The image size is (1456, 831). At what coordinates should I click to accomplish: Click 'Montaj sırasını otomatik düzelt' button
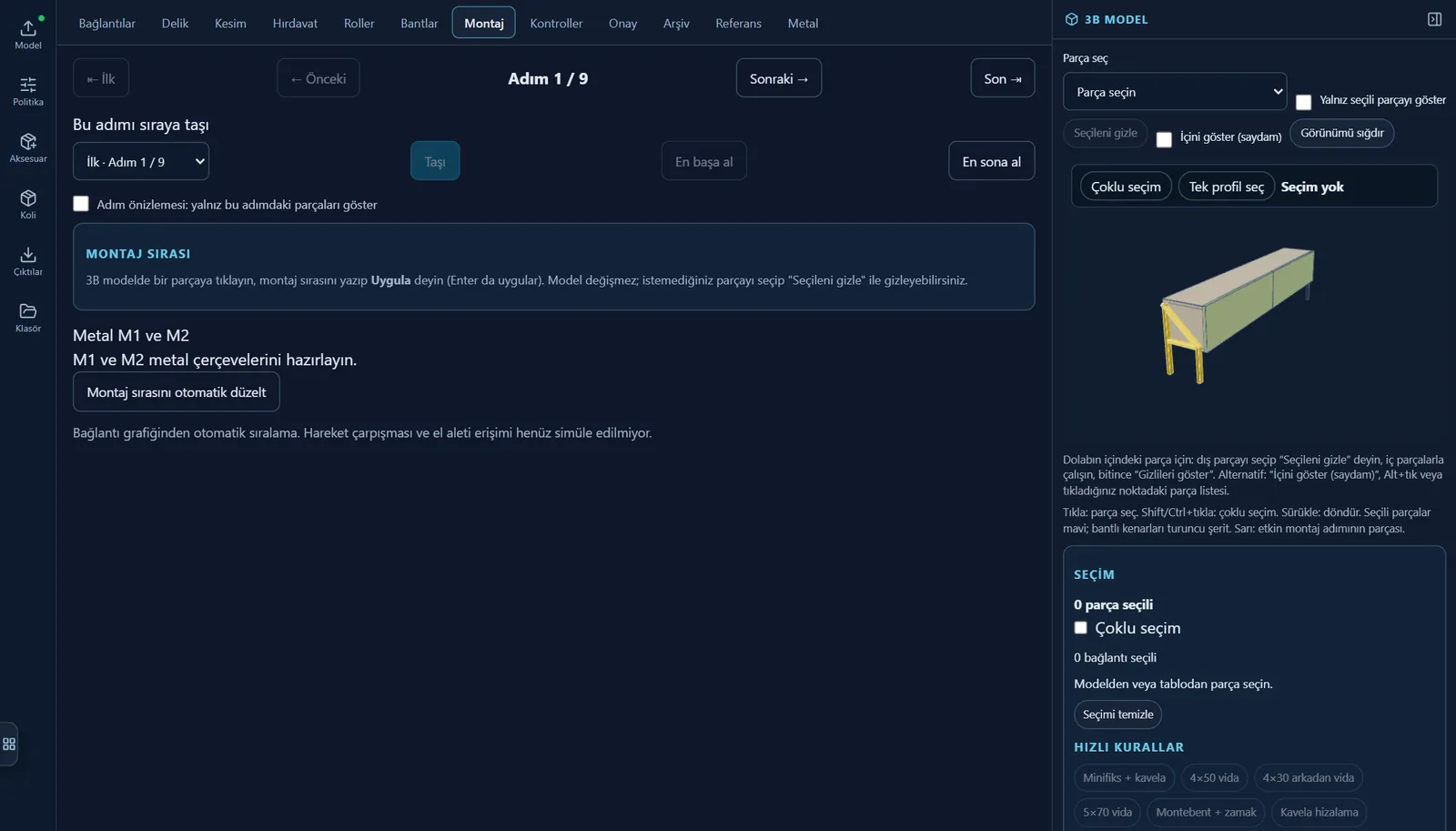(177, 392)
